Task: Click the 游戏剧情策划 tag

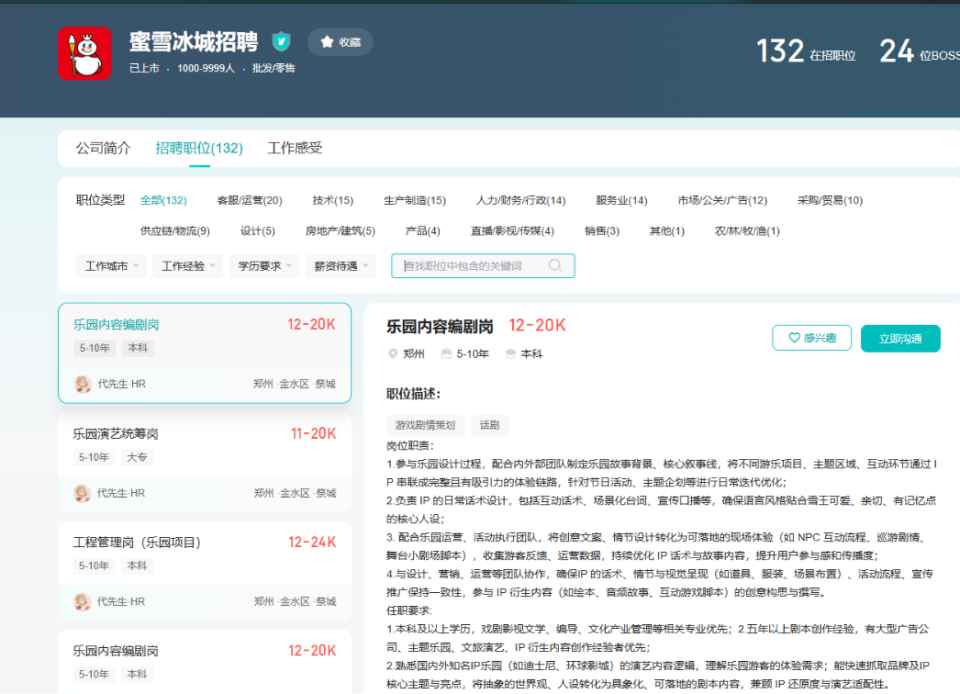Action: click(426, 423)
